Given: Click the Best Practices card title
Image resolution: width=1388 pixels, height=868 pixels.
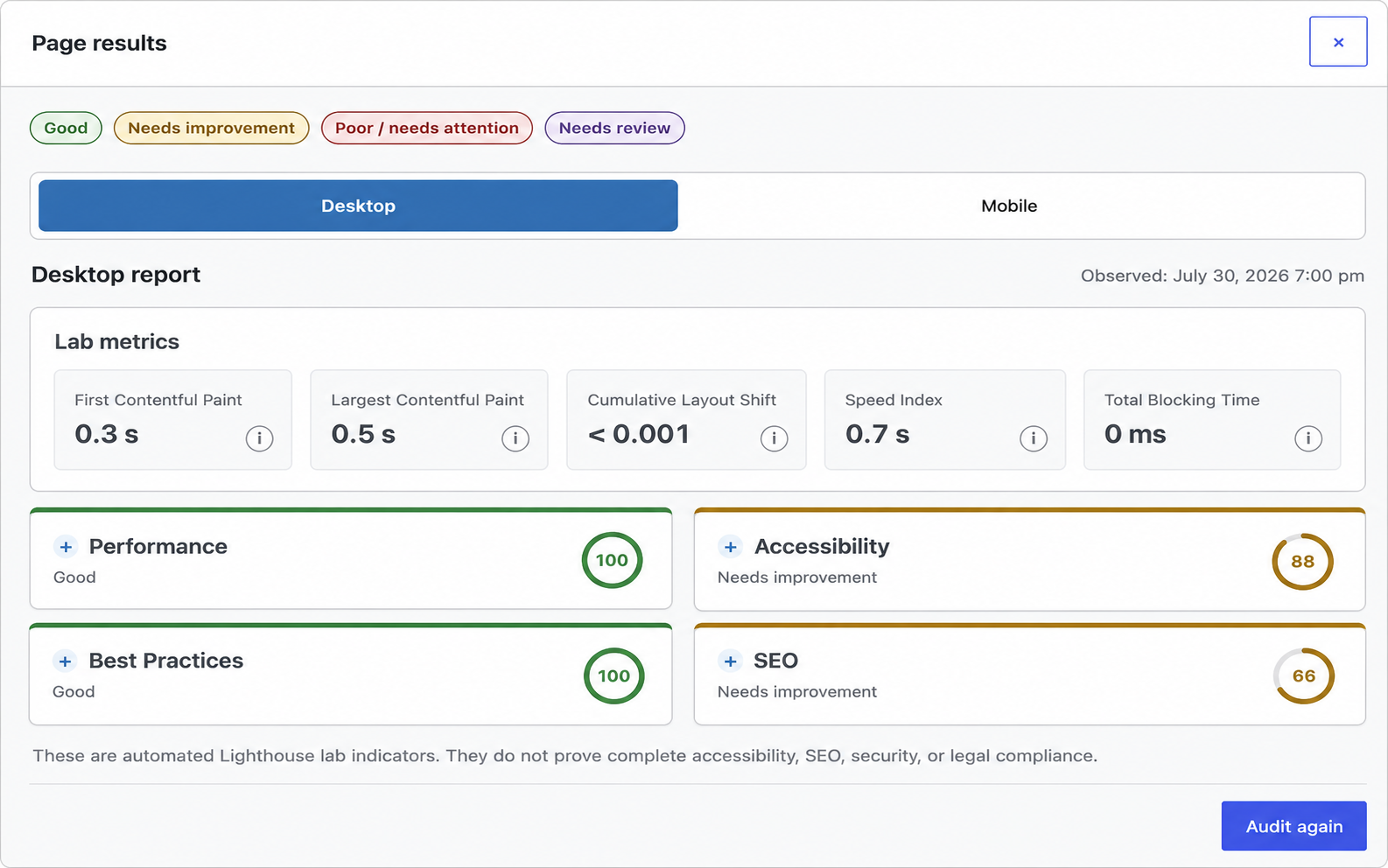Looking at the screenshot, I should coord(166,661).
